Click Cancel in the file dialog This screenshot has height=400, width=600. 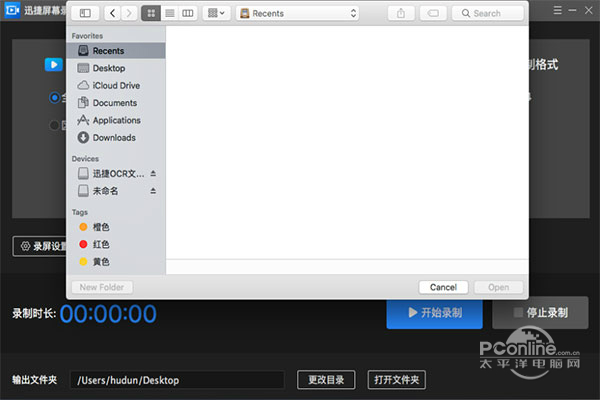(443, 287)
